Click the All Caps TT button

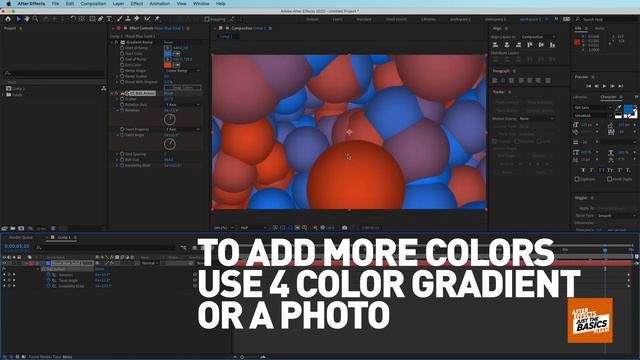[x=602, y=170]
